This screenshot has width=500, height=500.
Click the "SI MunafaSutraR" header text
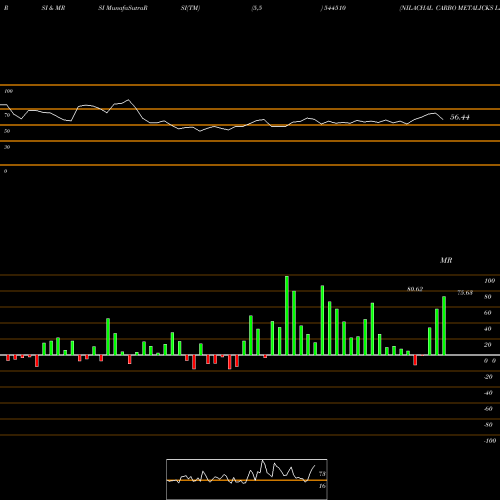tap(123, 8)
